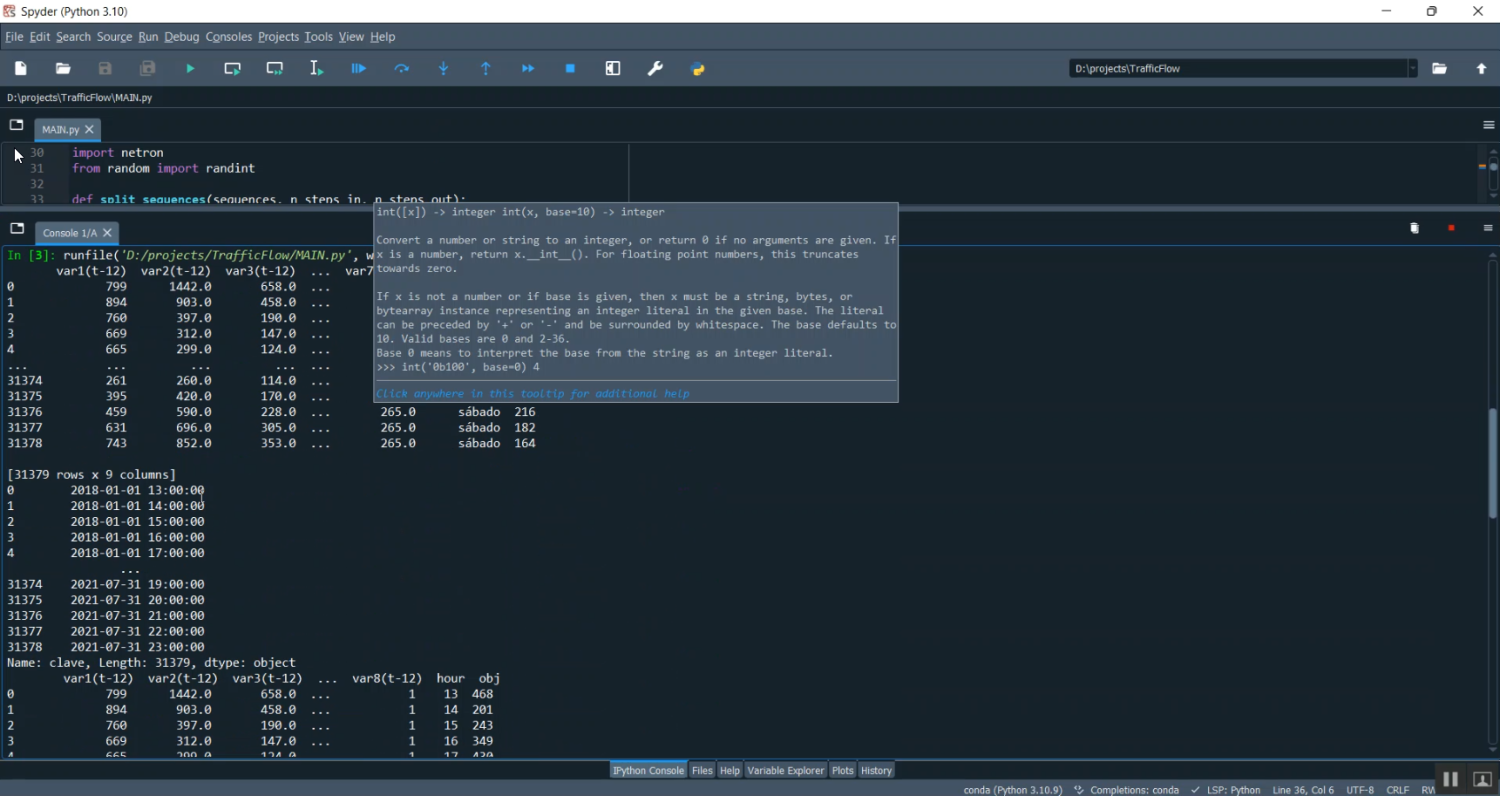
Task: Open the console pane options hamburger menu
Action: tap(1488, 229)
